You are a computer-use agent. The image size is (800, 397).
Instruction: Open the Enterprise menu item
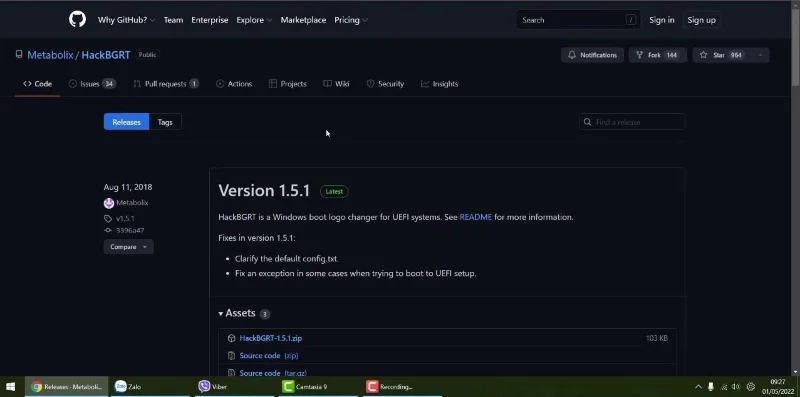click(x=210, y=20)
